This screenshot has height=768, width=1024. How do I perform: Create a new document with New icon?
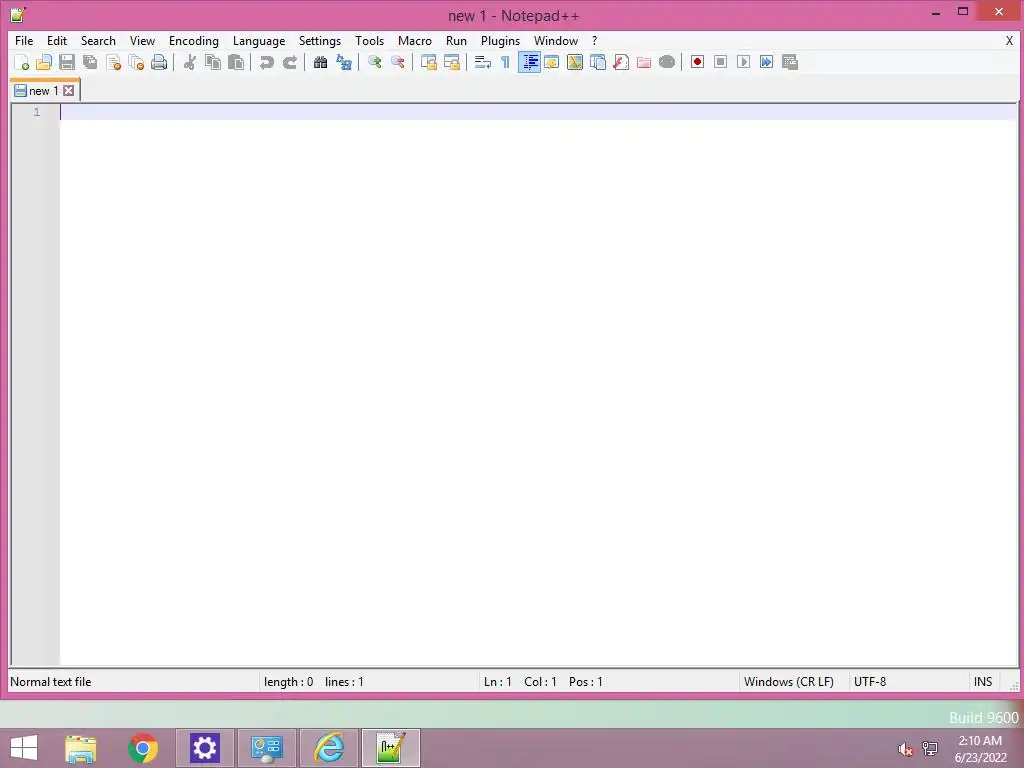point(22,62)
